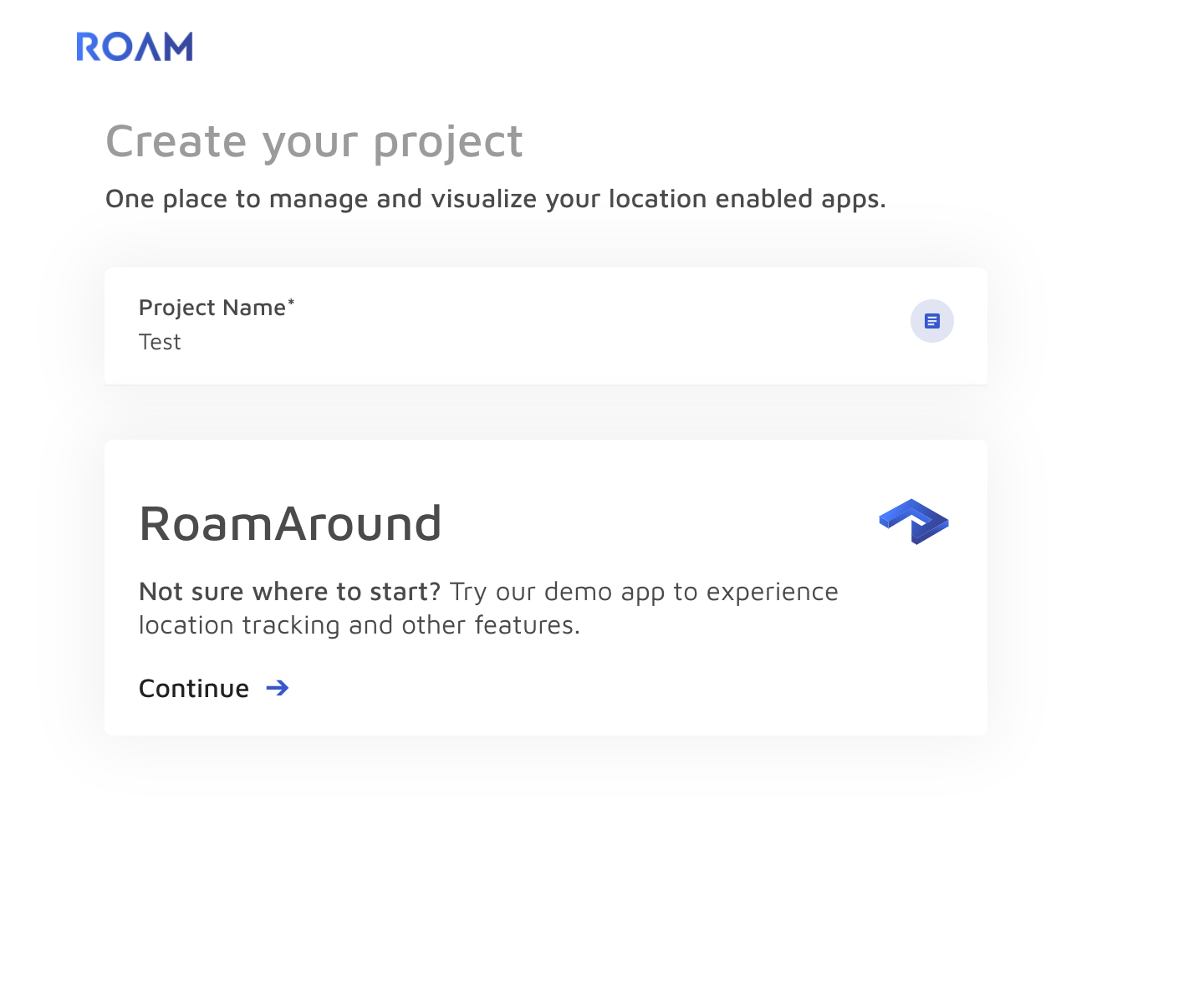1204x988 pixels.
Task: Click the ROAM logo
Action: [x=135, y=47]
